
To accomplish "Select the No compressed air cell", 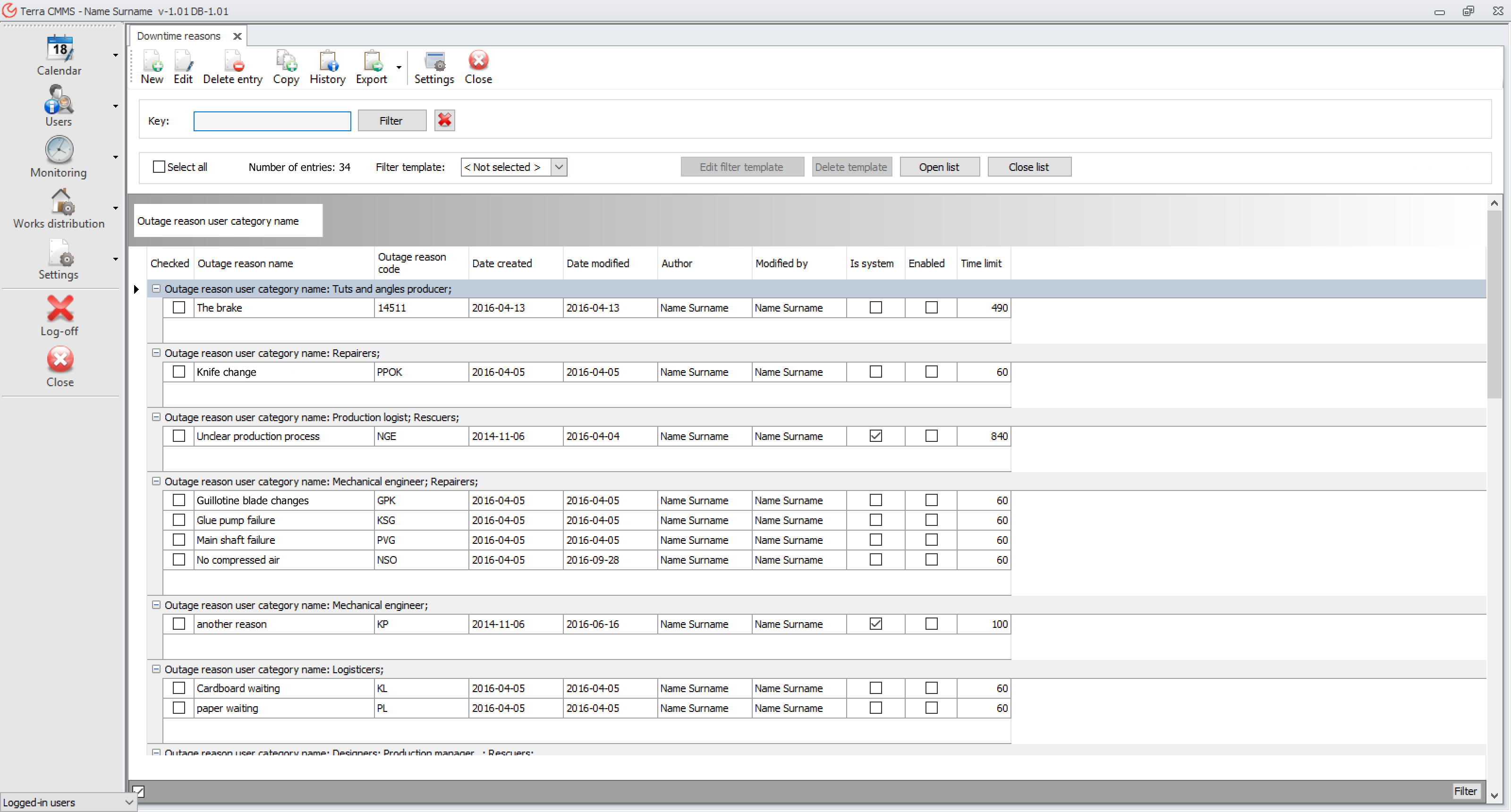I will [284, 560].
